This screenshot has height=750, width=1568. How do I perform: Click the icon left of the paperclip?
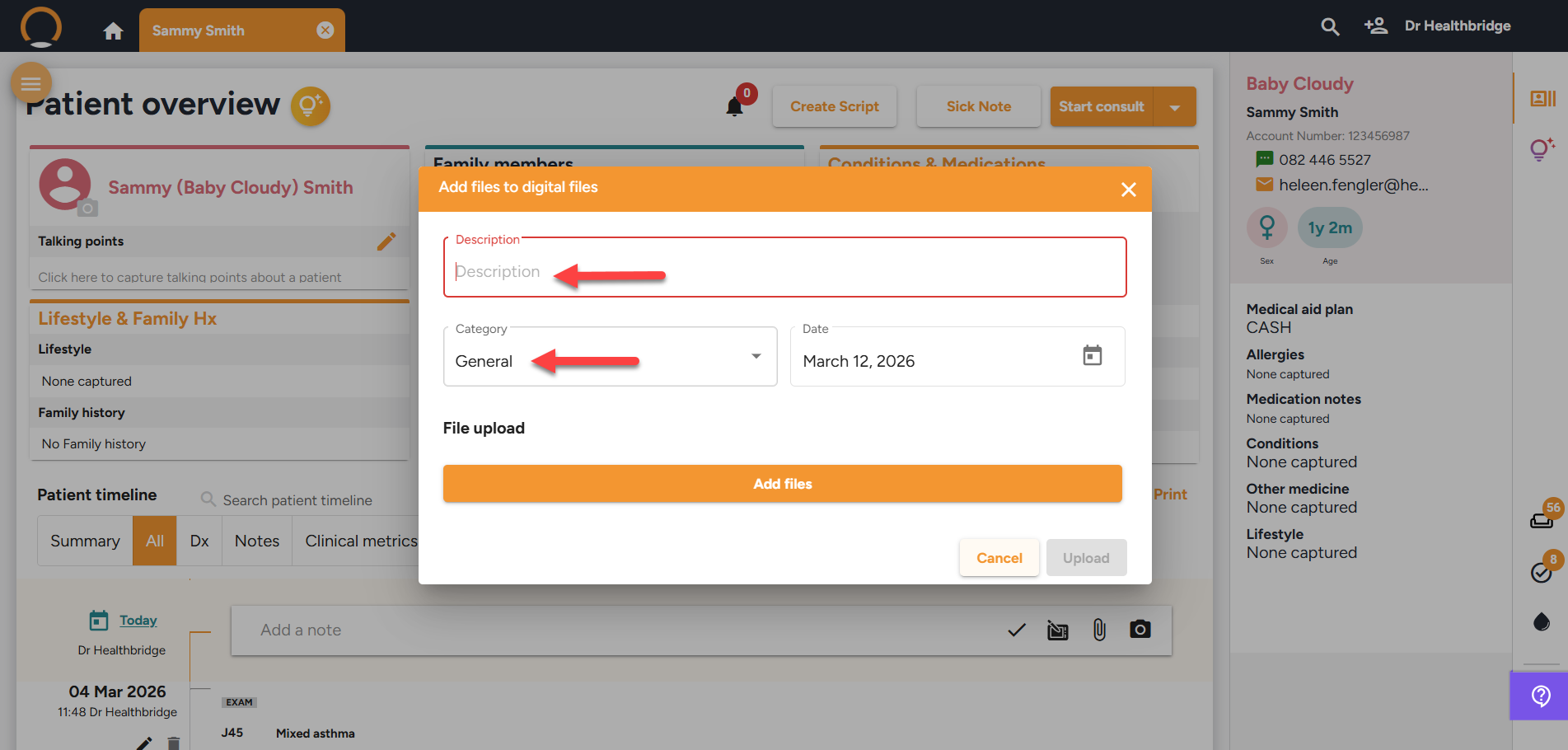tap(1058, 630)
